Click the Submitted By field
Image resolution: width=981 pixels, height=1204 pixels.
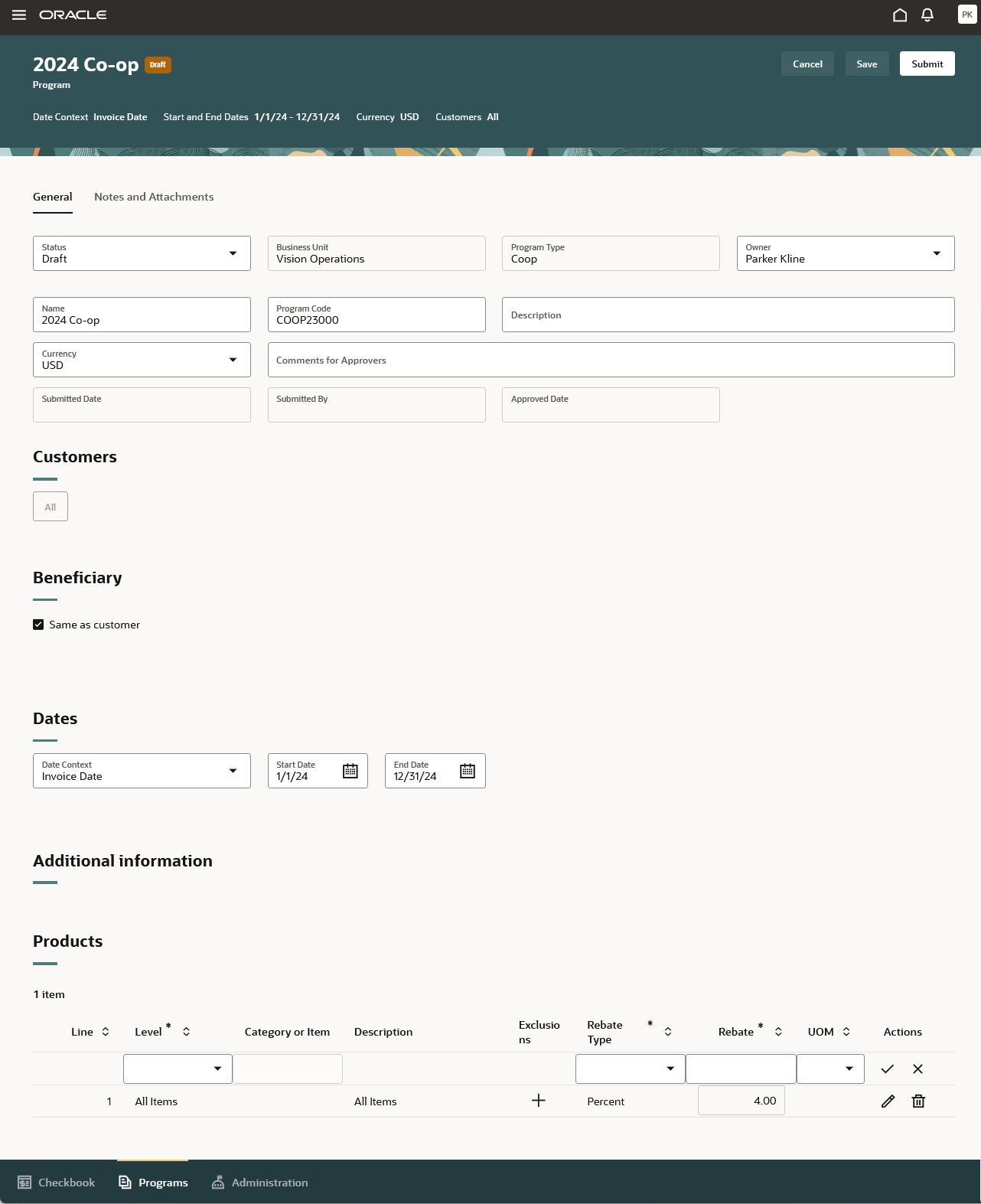click(x=376, y=405)
